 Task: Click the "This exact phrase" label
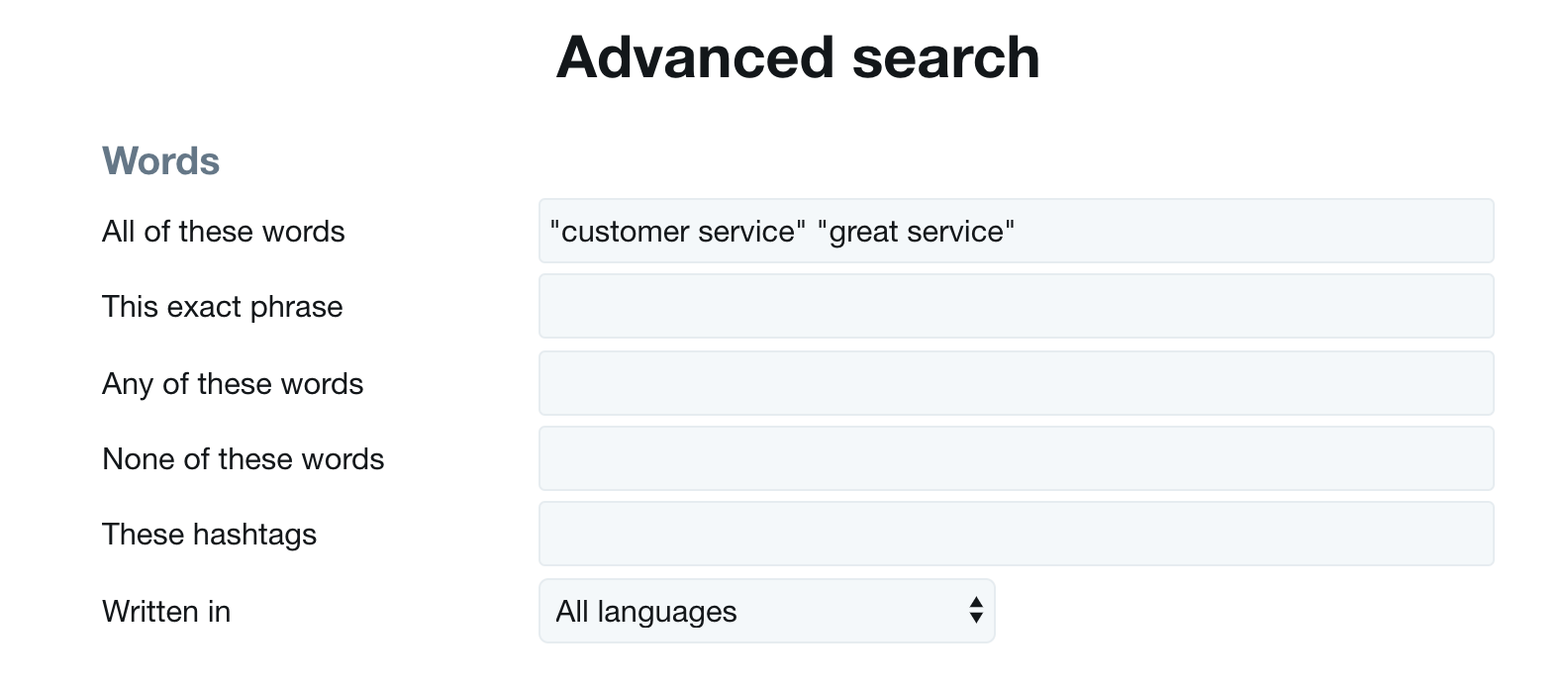pyautogui.click(x=223, y=307)
